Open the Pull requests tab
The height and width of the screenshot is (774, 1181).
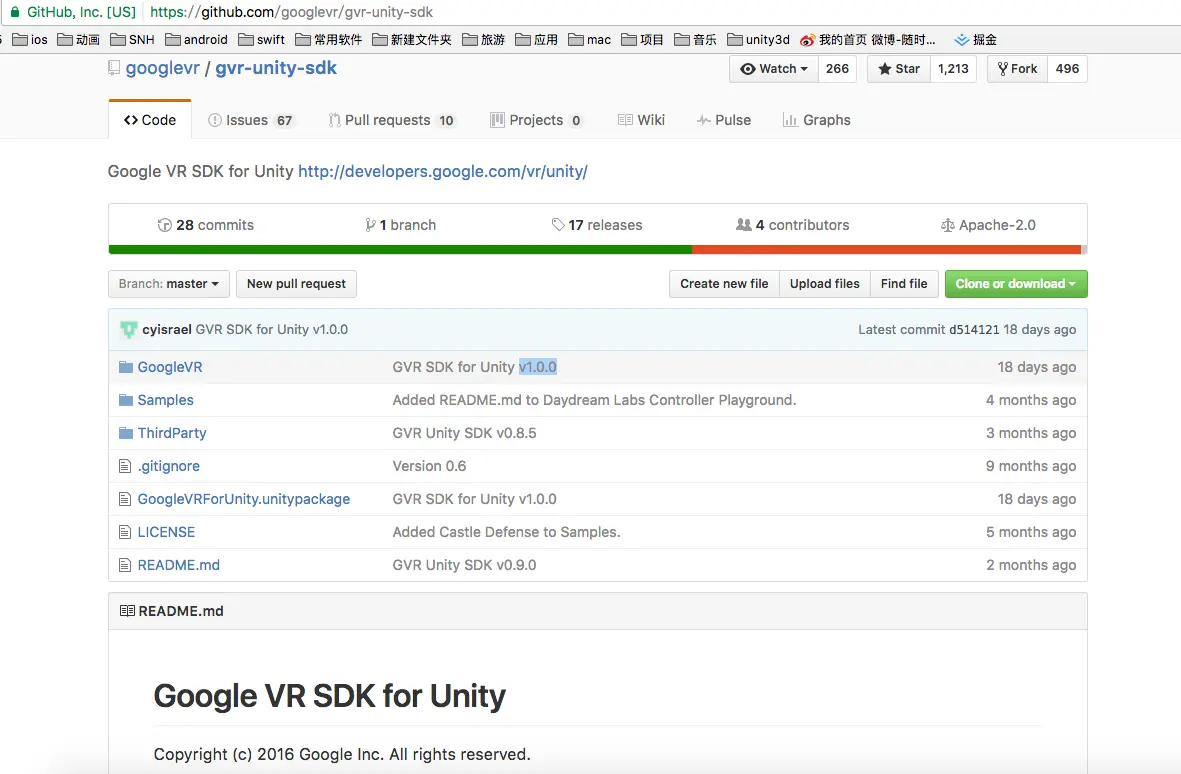[x=392, y=120]
